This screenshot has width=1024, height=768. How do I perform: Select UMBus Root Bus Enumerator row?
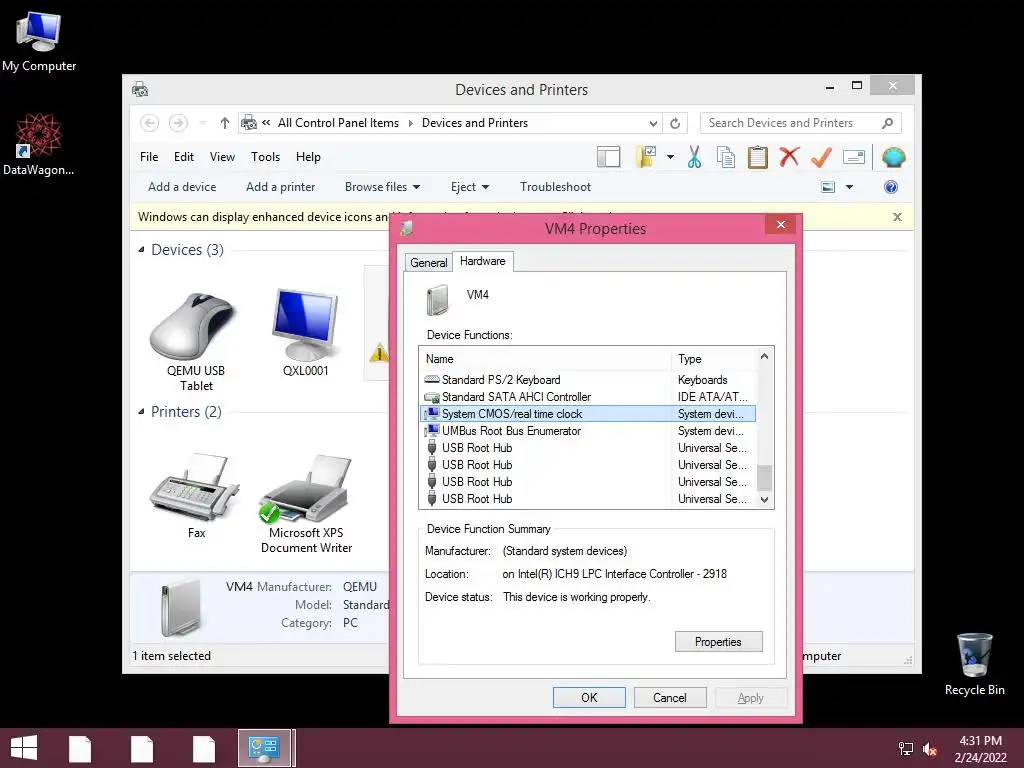tap(588, 430)
